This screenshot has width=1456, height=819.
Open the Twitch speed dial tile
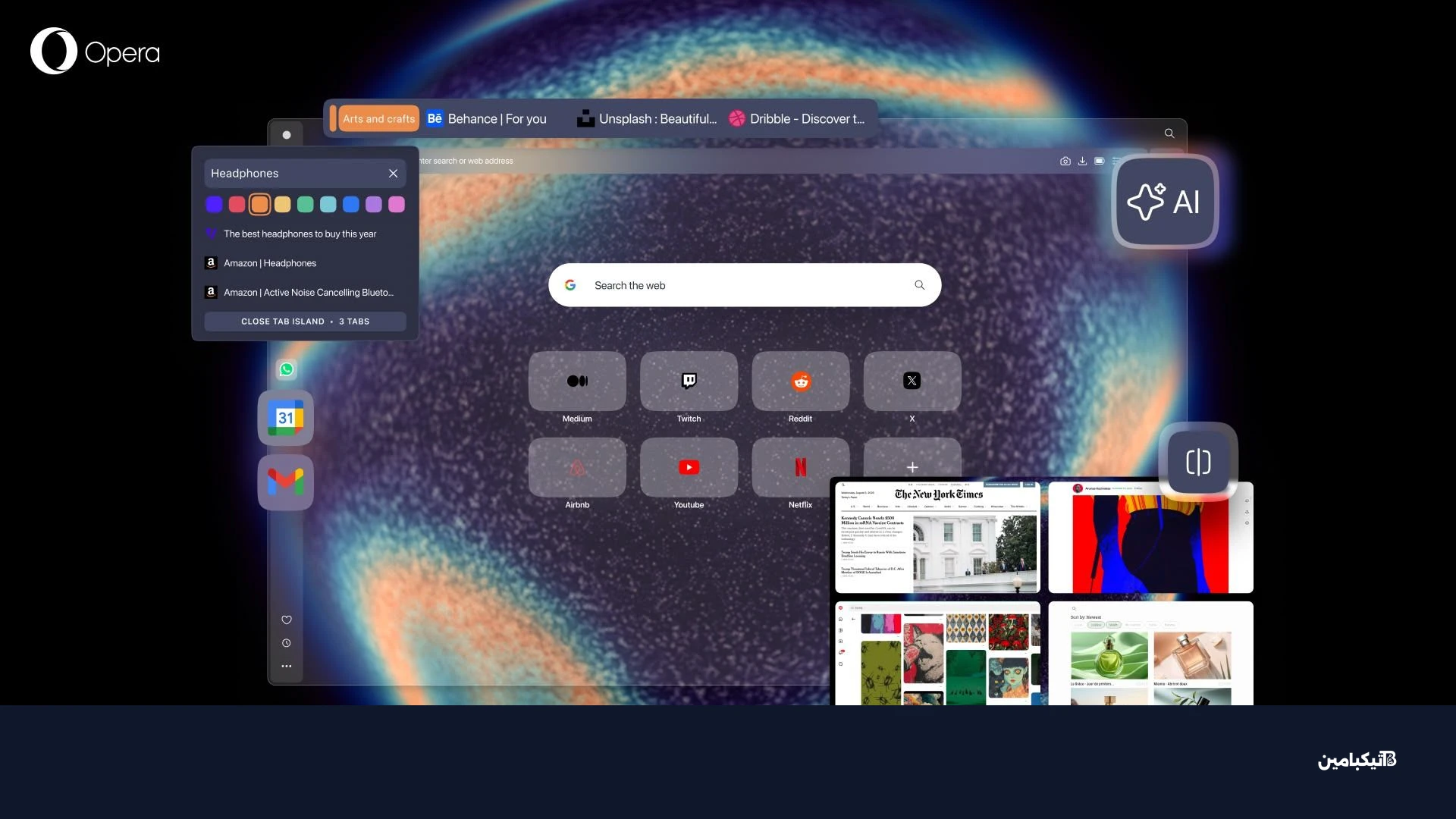(x=689, y=381)
